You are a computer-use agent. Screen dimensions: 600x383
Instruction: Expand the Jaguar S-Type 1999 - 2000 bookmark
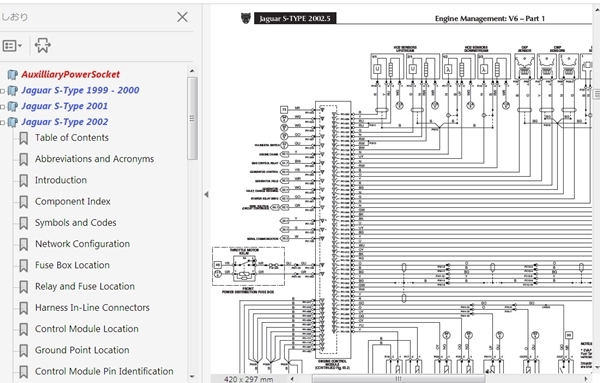3,91
